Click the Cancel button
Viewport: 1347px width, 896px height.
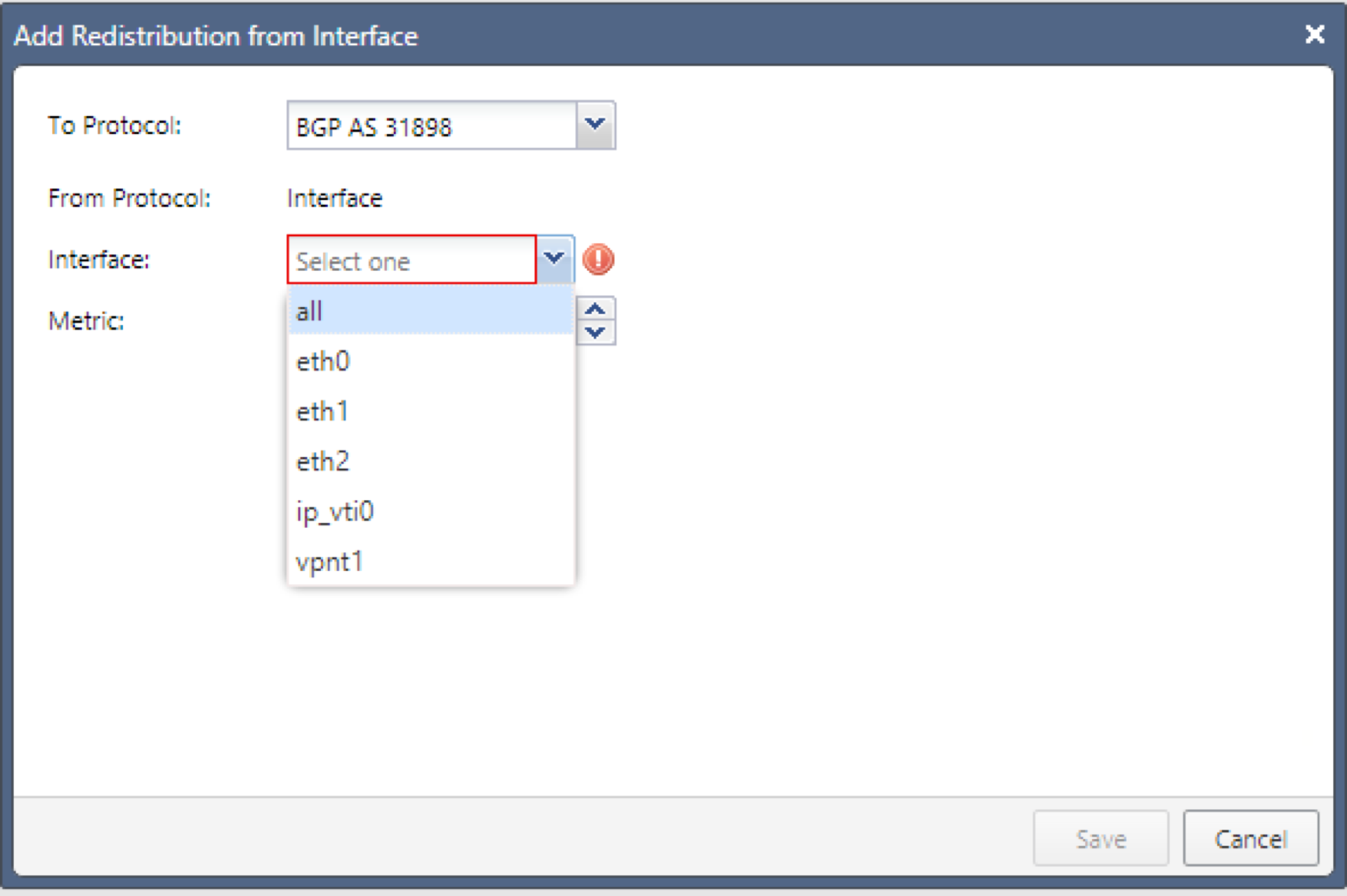1251,838
